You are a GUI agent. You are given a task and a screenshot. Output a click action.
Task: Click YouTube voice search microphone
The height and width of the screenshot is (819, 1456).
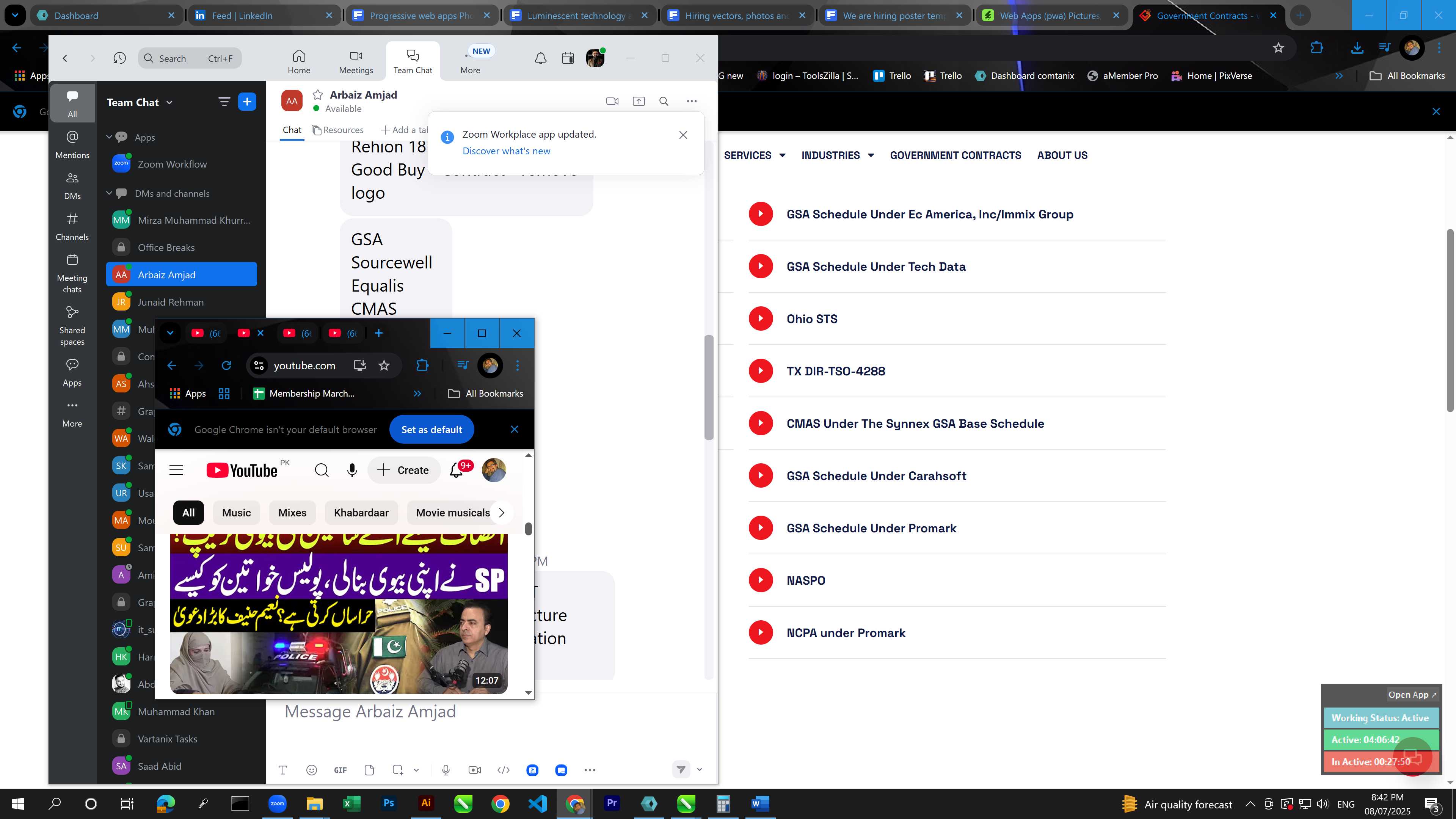(x=351, y=470)
